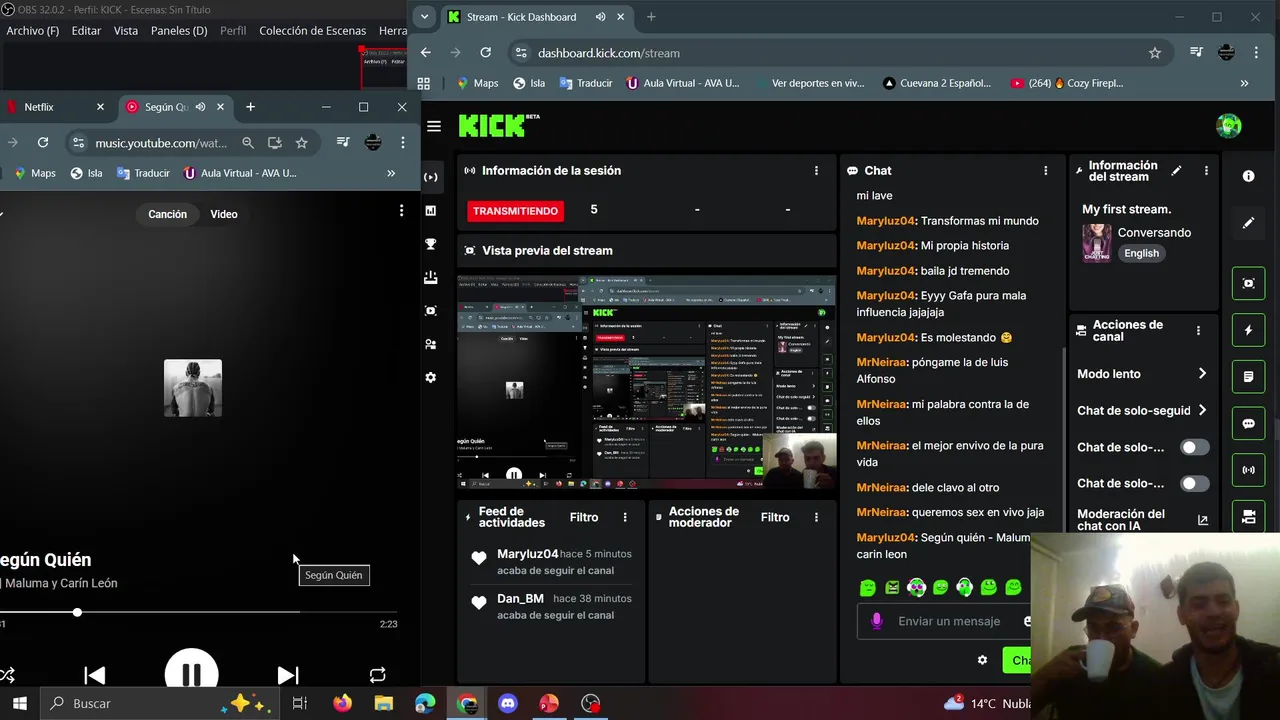The image size is (1280, 720).
Task: Click the chat bubble icon on right rail
Action: 1248,424
